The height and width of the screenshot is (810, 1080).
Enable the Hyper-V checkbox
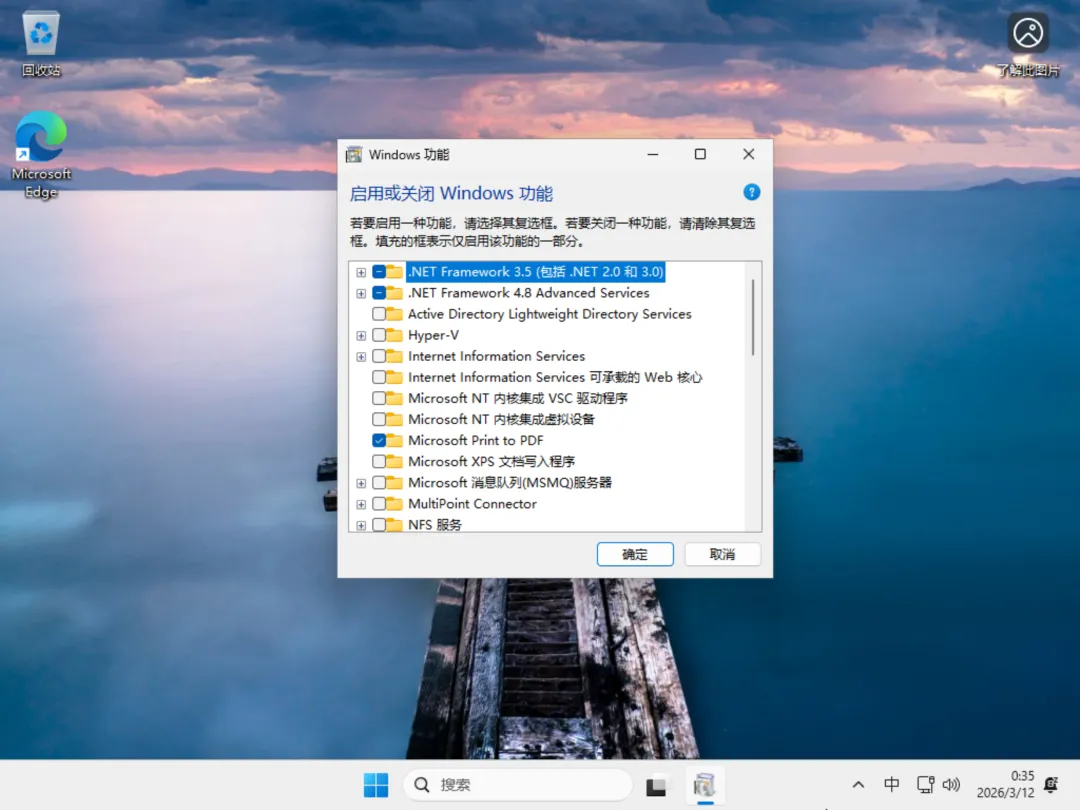(379, 335)
